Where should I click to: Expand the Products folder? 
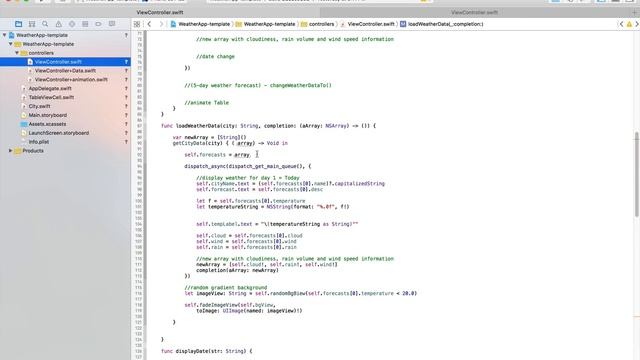tap(11, 151)
